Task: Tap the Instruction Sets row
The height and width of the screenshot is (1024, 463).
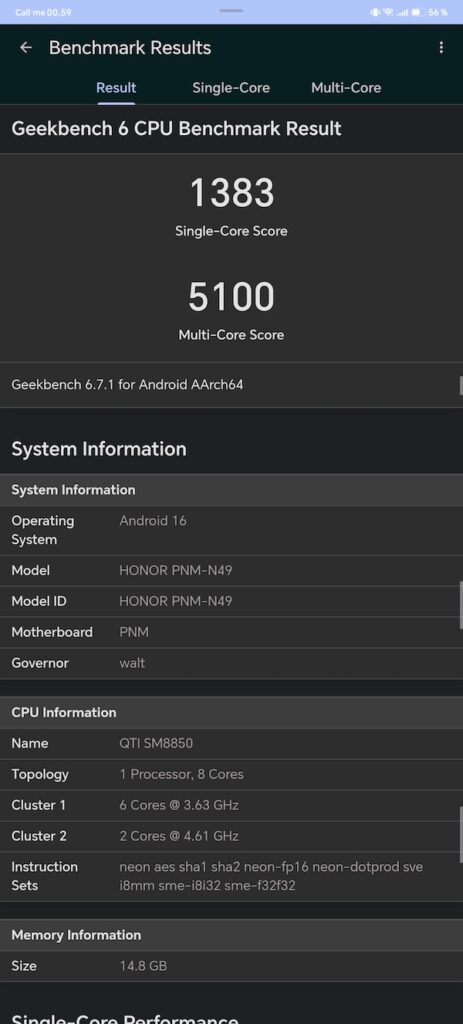Action: pyautogui.click(x=231, y=876)
